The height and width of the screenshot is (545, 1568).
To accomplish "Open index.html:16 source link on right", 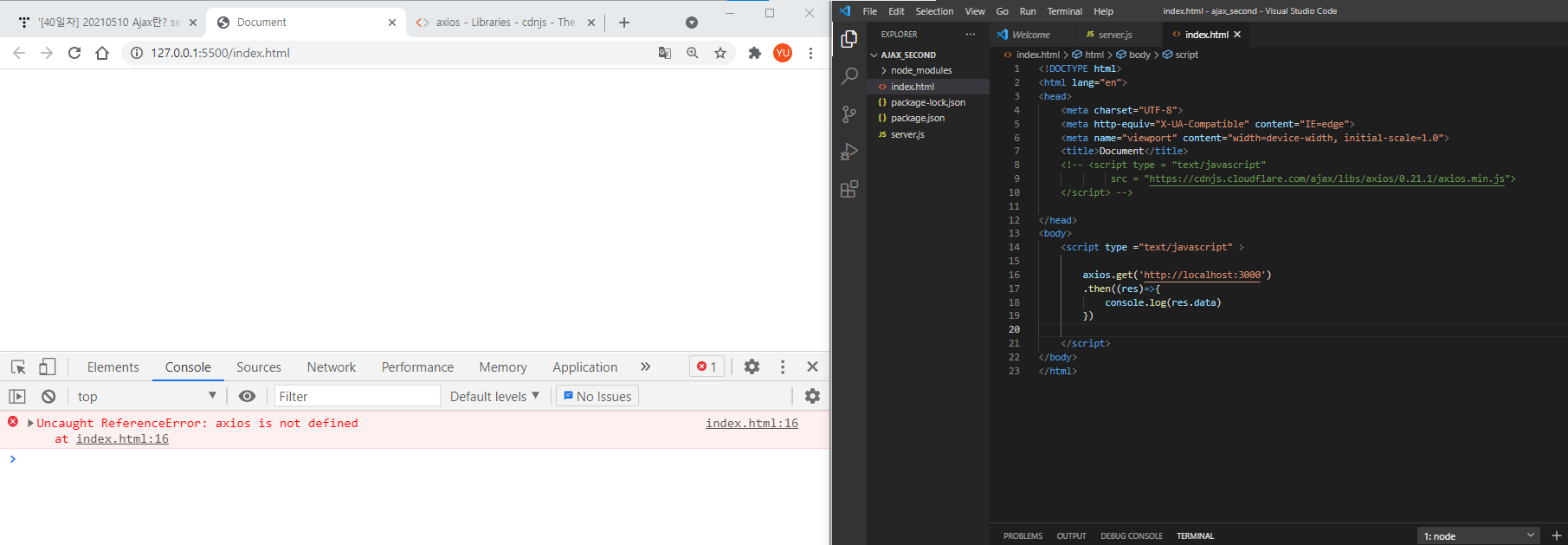I will tap(752, 423).
